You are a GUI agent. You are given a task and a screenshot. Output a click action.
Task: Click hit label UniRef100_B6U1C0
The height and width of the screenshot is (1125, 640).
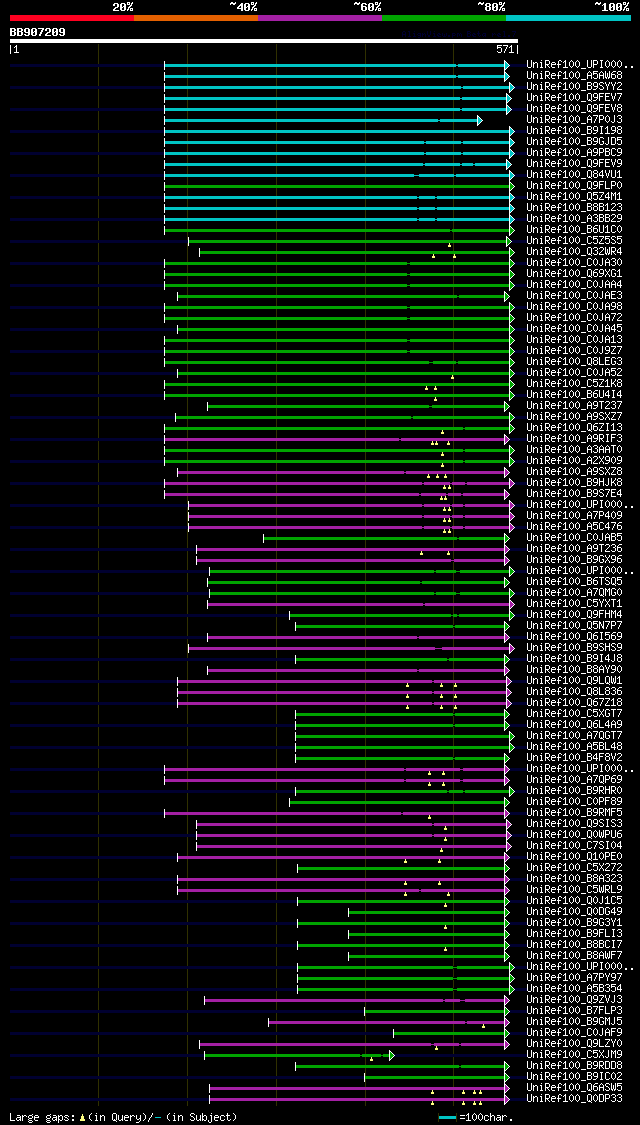pos(575,230)
